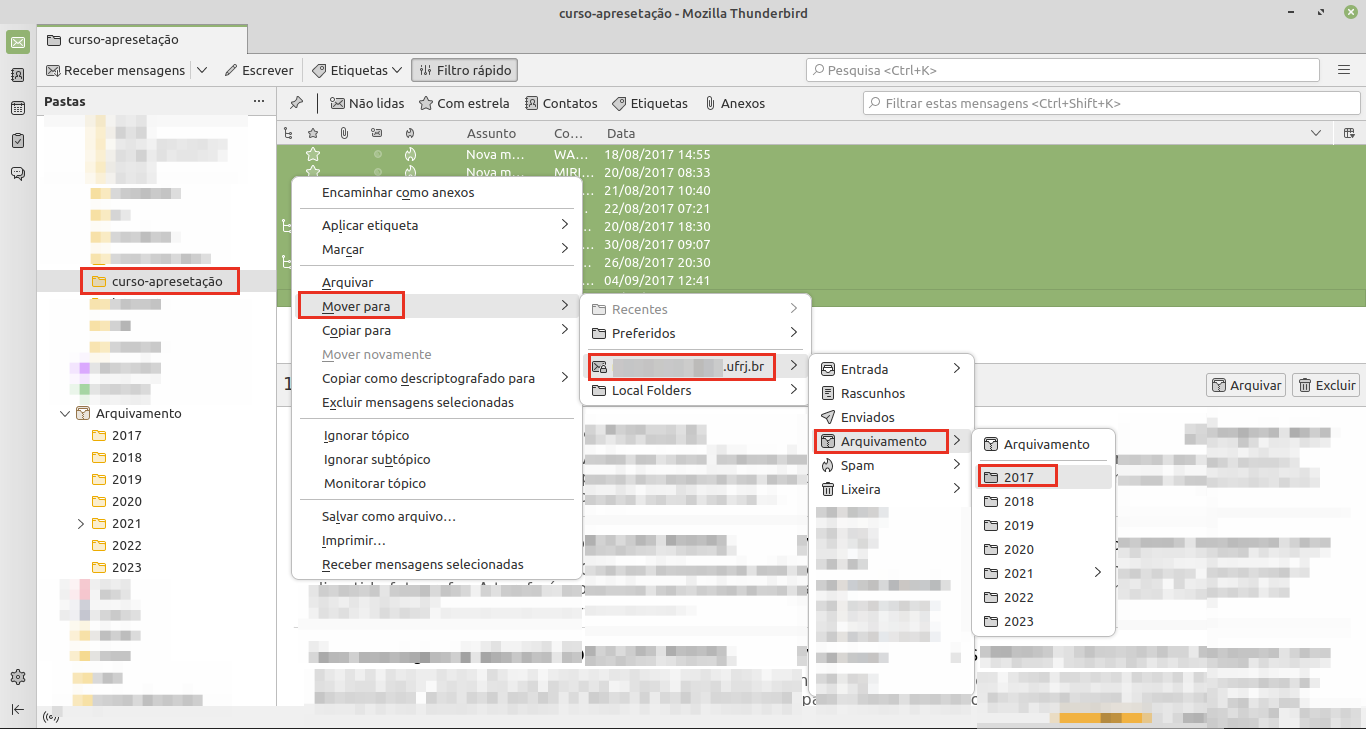Open the 2019 folder in folder pane
Screen dimensions: 1366x729
(127, 479)
